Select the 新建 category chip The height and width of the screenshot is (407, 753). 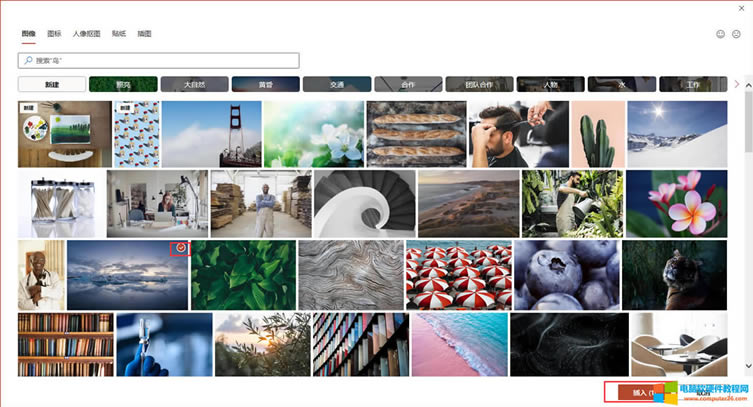[52, 84]
